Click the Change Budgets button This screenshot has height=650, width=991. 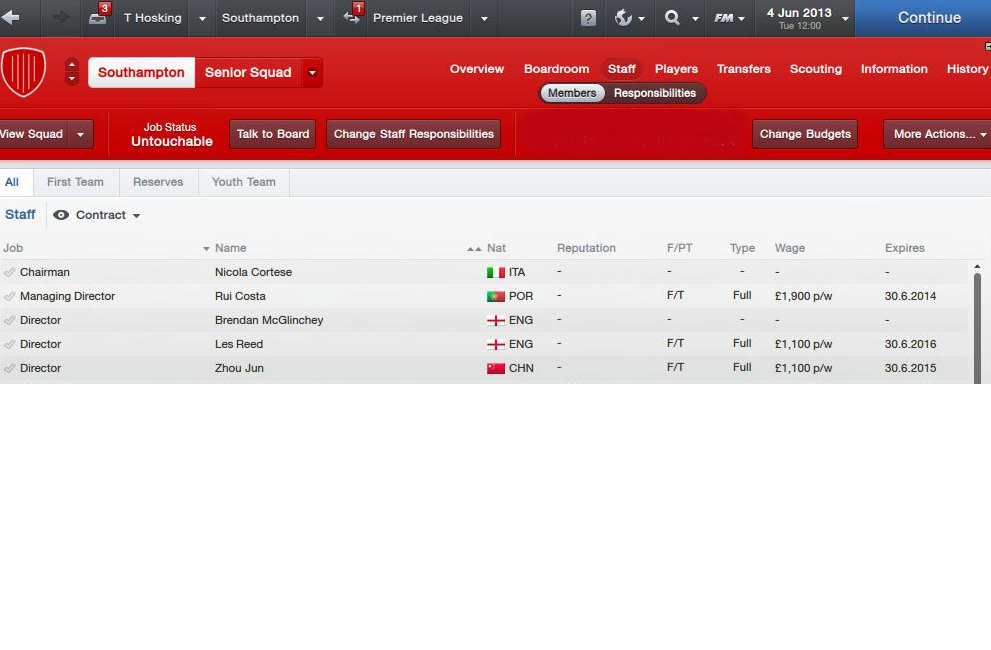[804, 134]
